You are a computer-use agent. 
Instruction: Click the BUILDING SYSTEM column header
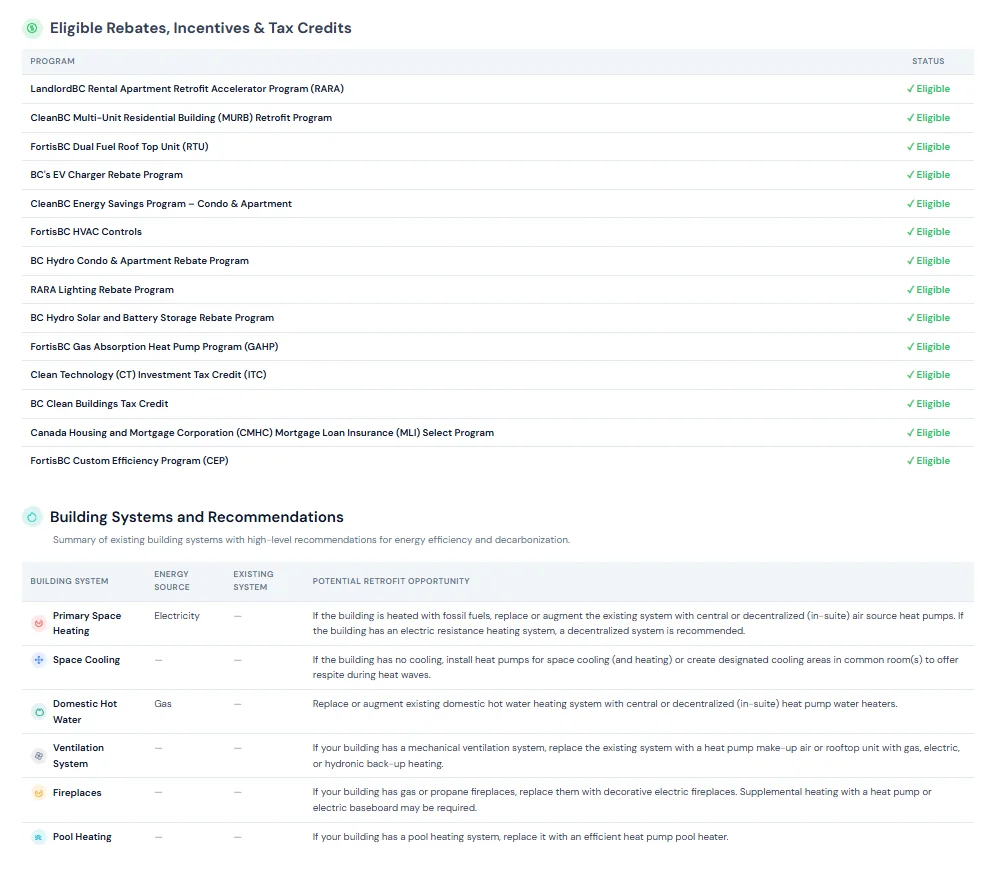69,581
